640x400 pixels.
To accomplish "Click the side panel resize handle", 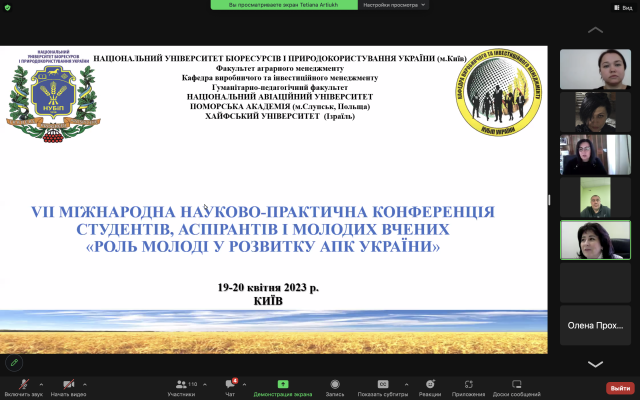I will 549,200.
